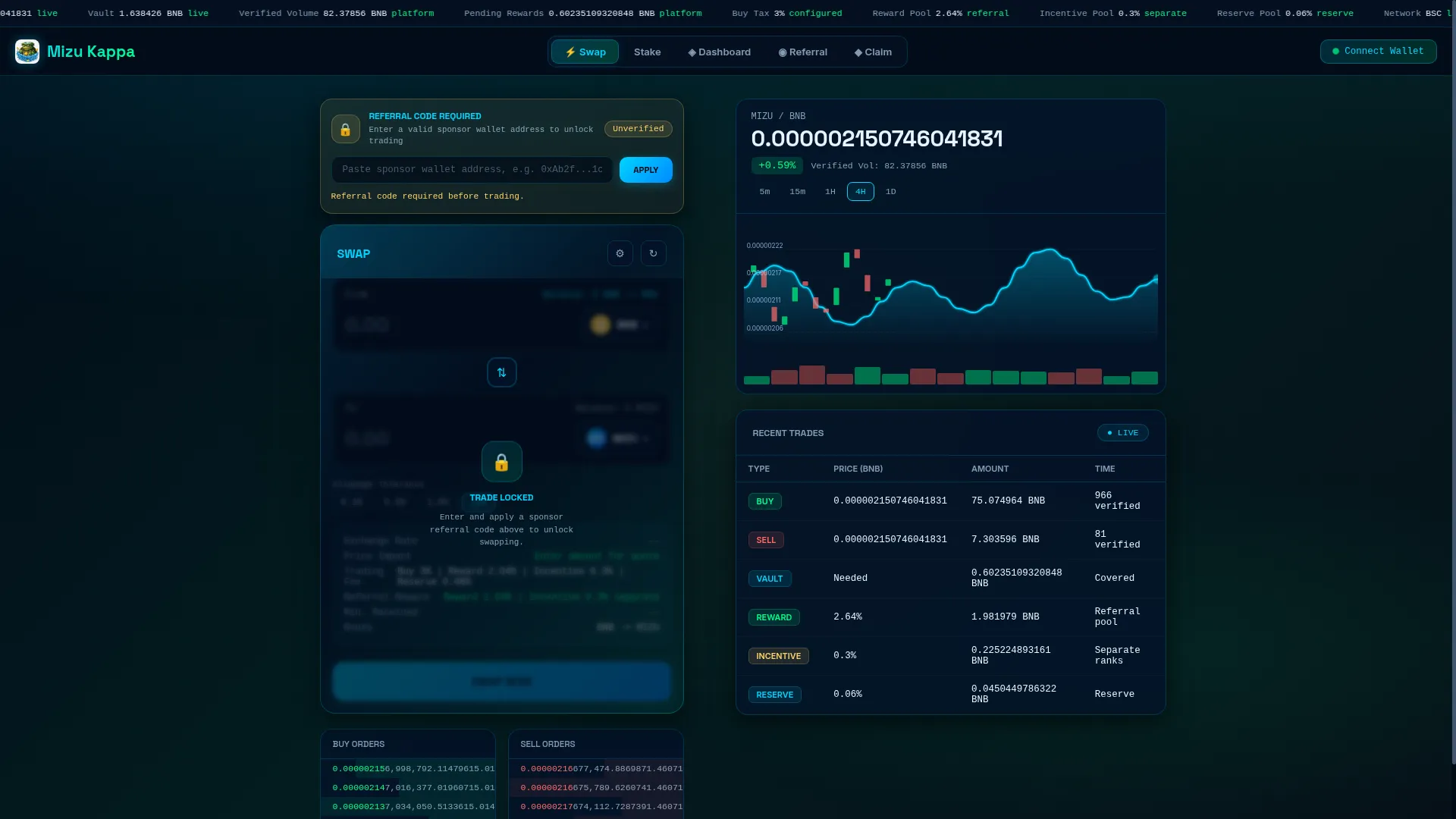This screenshot has width=1456, height=819.
Task: Click Reward Pool 2.64% ticker entry
Action: [941, 14]
